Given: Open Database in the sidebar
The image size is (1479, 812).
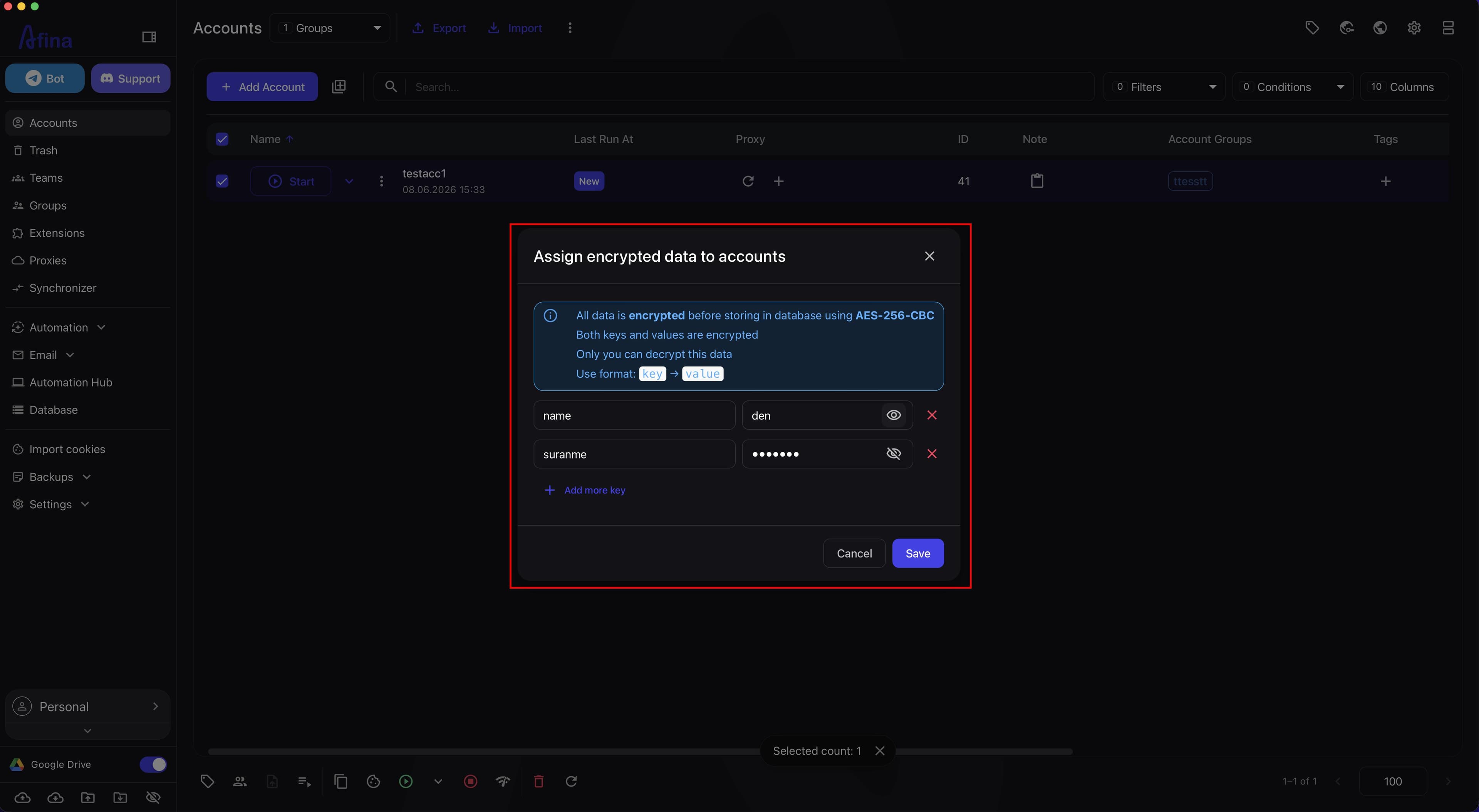Looking at the screenshot, I should pos(87,410).
